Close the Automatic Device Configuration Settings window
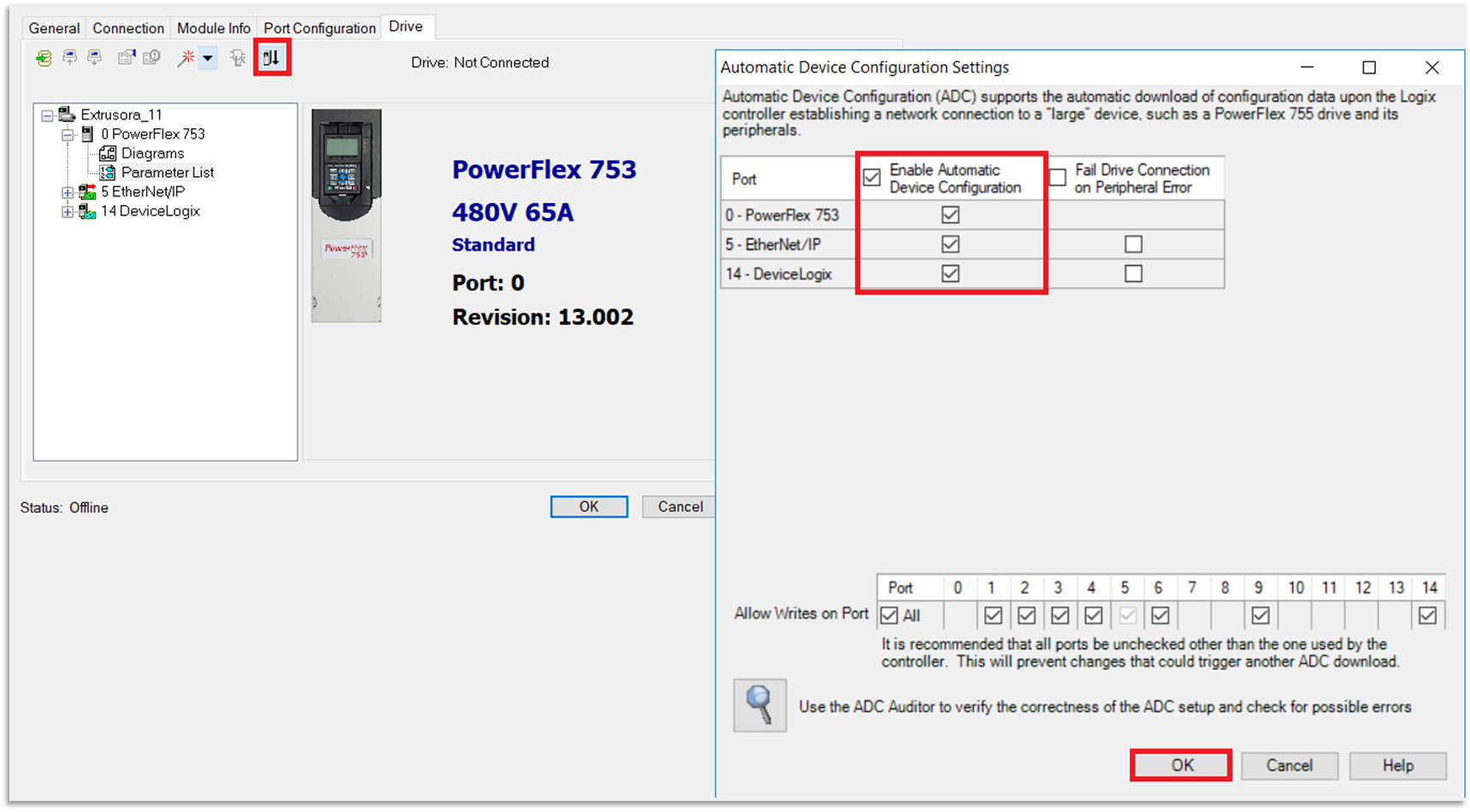 (1432, 68)
